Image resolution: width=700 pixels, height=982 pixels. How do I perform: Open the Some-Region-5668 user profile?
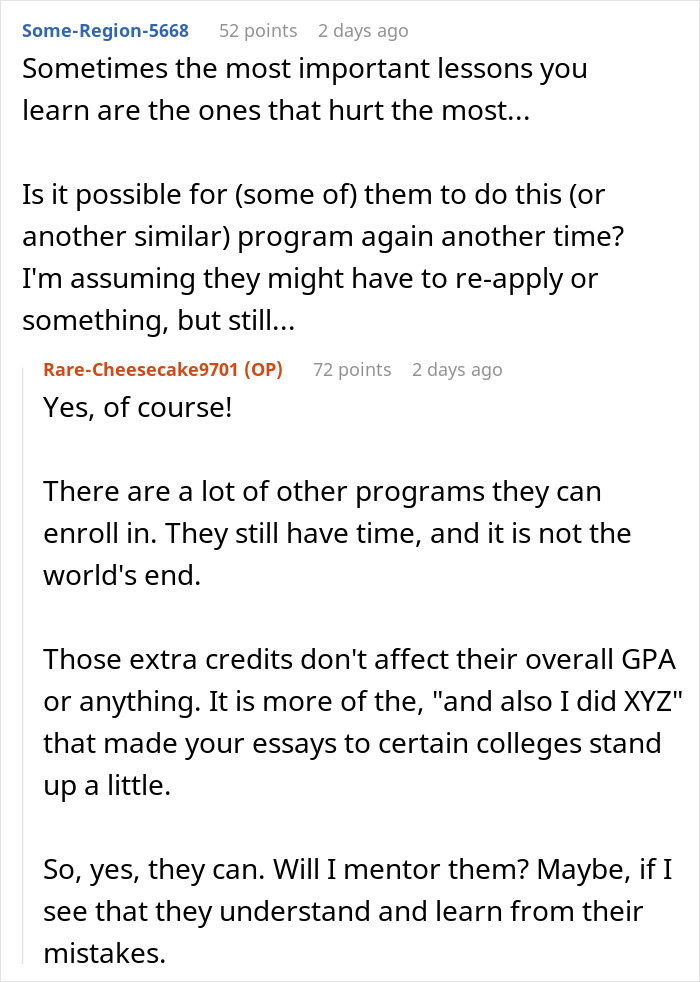[x=105, y=30]
